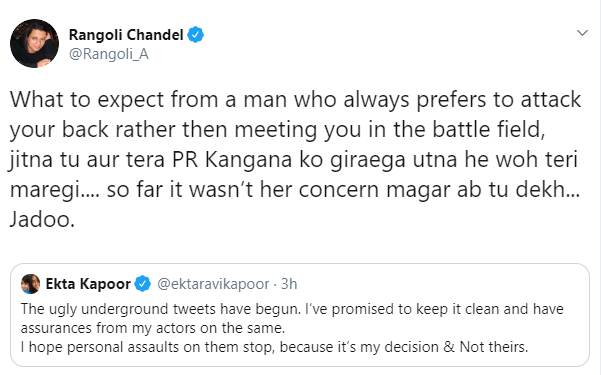Image resolution: width=601 pixels, height=375 pixels.
Task: Click the line 'What to expect from a man'
Action: tap(149, 100)
